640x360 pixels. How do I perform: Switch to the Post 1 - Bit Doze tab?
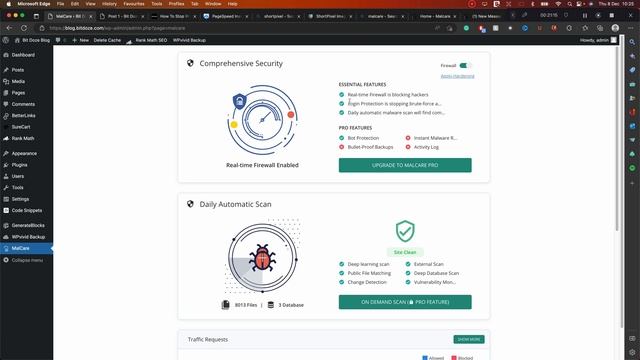(122, 16)
